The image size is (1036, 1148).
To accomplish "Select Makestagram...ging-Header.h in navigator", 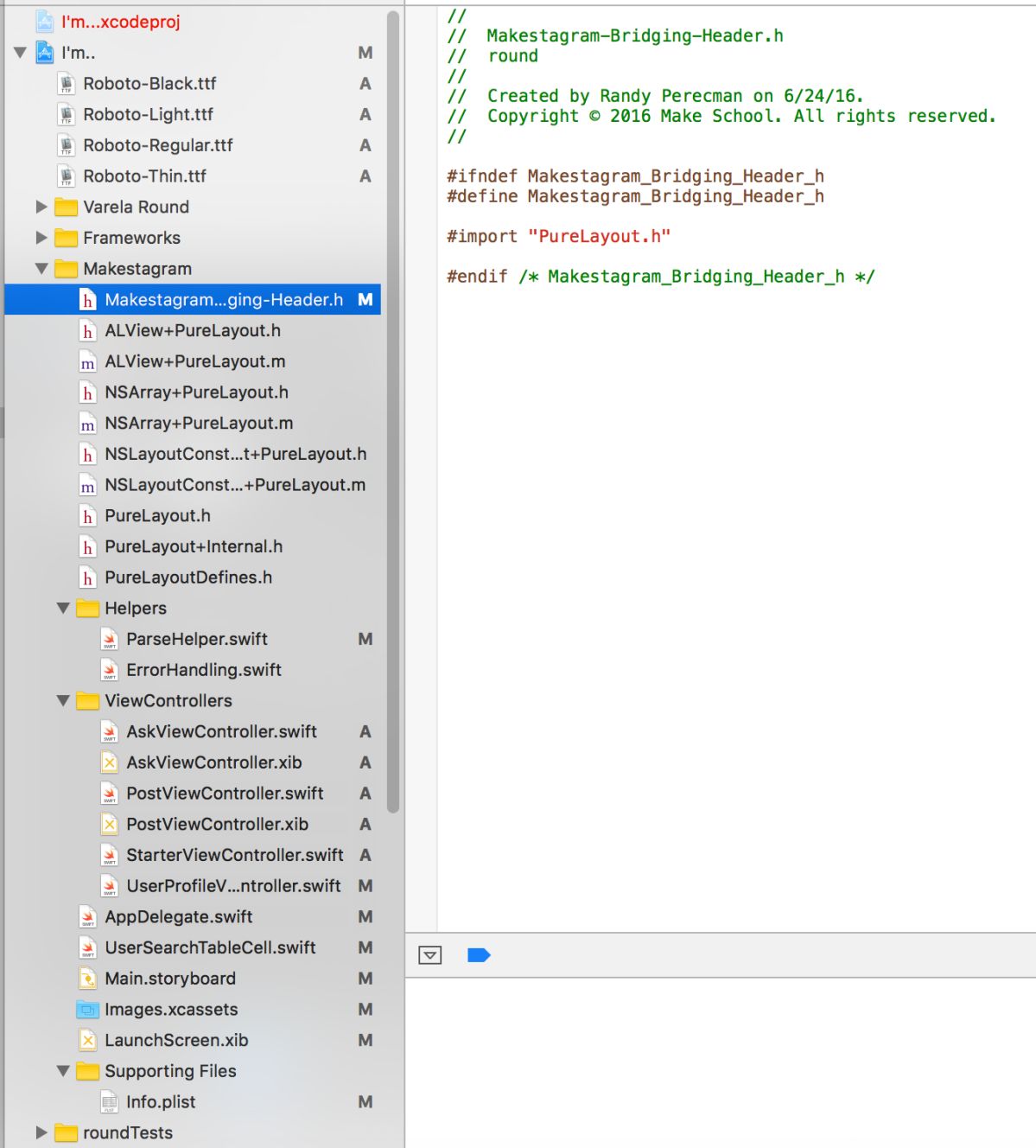I will 193,300.
